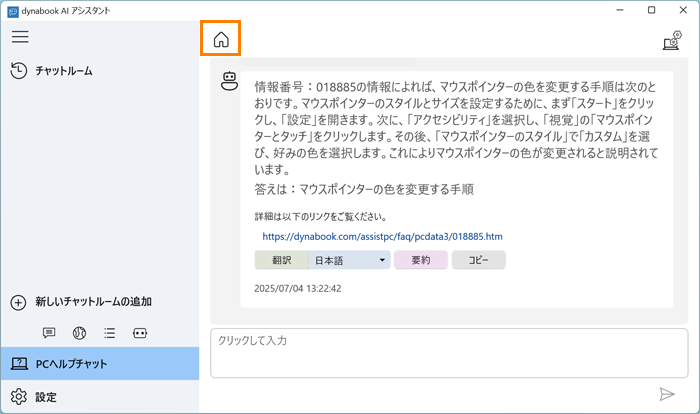The image size is (700, 414).
Task: Go to the Home screen icon
Action: 221,39
